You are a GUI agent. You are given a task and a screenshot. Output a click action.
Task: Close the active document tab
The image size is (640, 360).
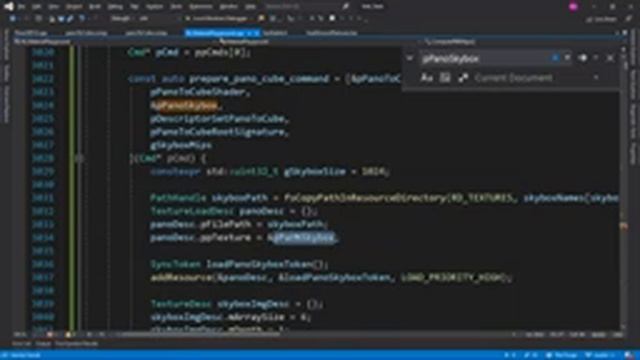tap(257, 33)
